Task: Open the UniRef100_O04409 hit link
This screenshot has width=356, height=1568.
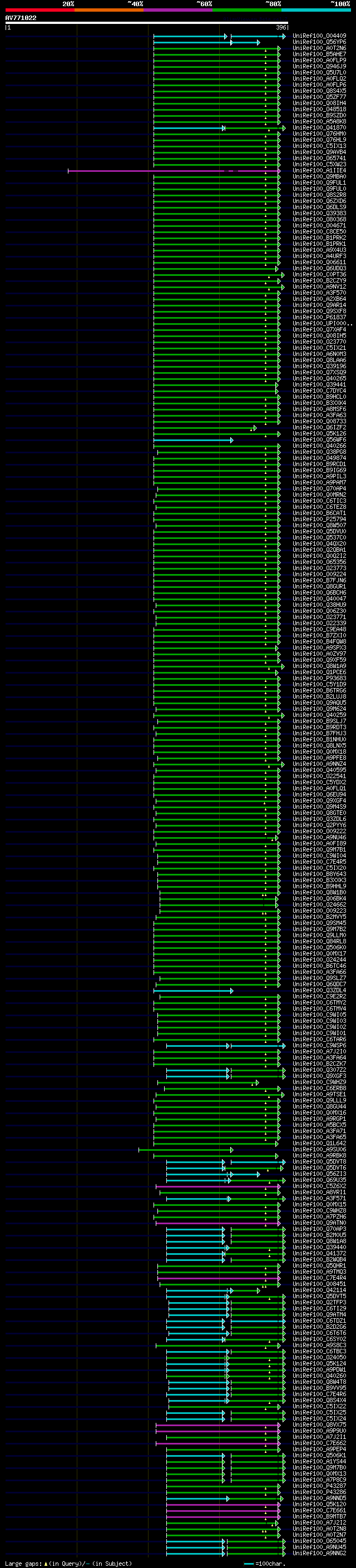Action: (319, 36)
